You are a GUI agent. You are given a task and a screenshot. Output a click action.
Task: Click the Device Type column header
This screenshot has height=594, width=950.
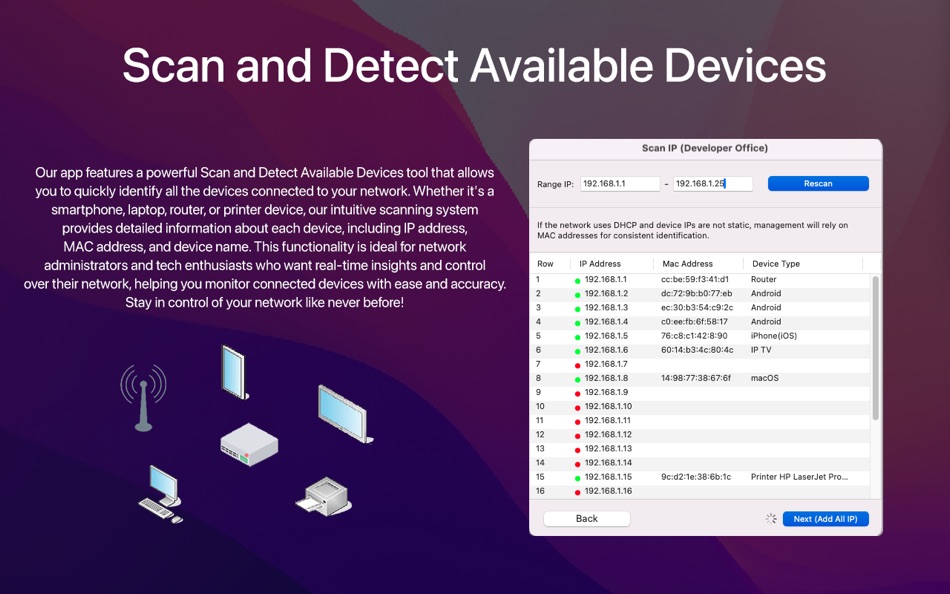(775, 263)
